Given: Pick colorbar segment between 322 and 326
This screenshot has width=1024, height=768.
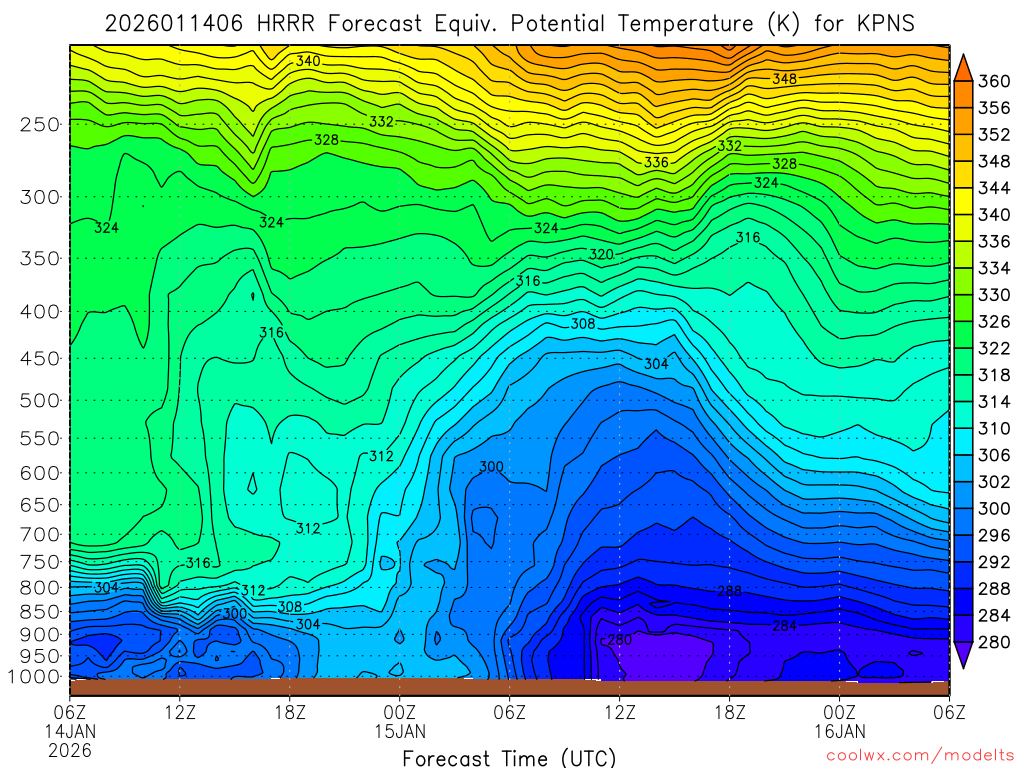Looking at the screenshot, I should tap(963, 335).
